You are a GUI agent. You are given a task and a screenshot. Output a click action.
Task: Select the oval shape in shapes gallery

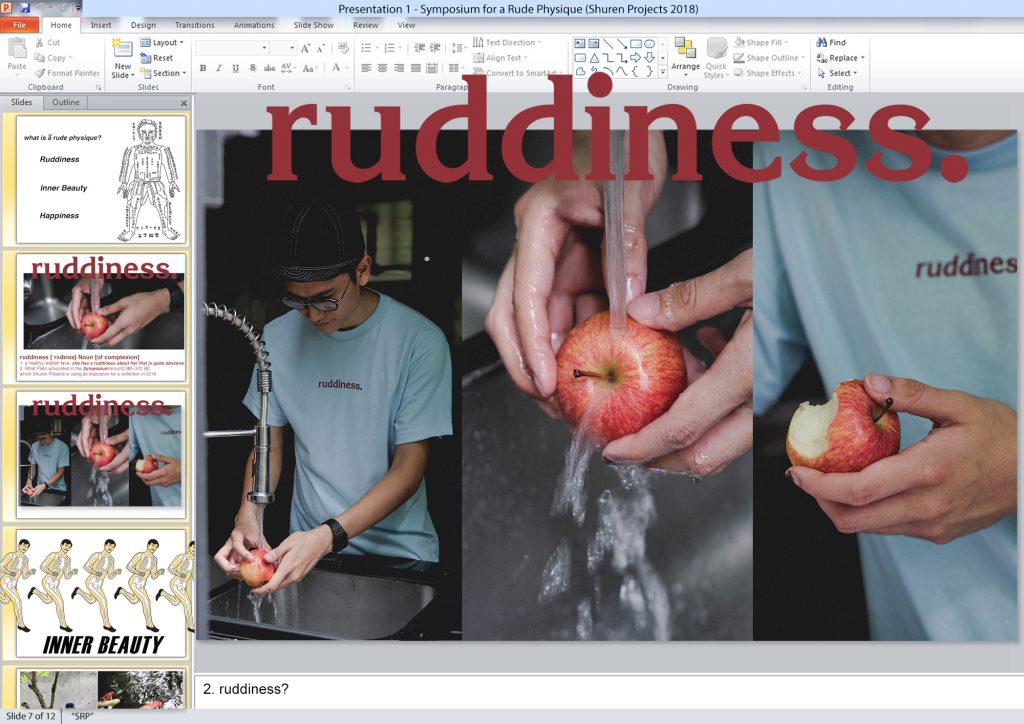tap(649, 43)
